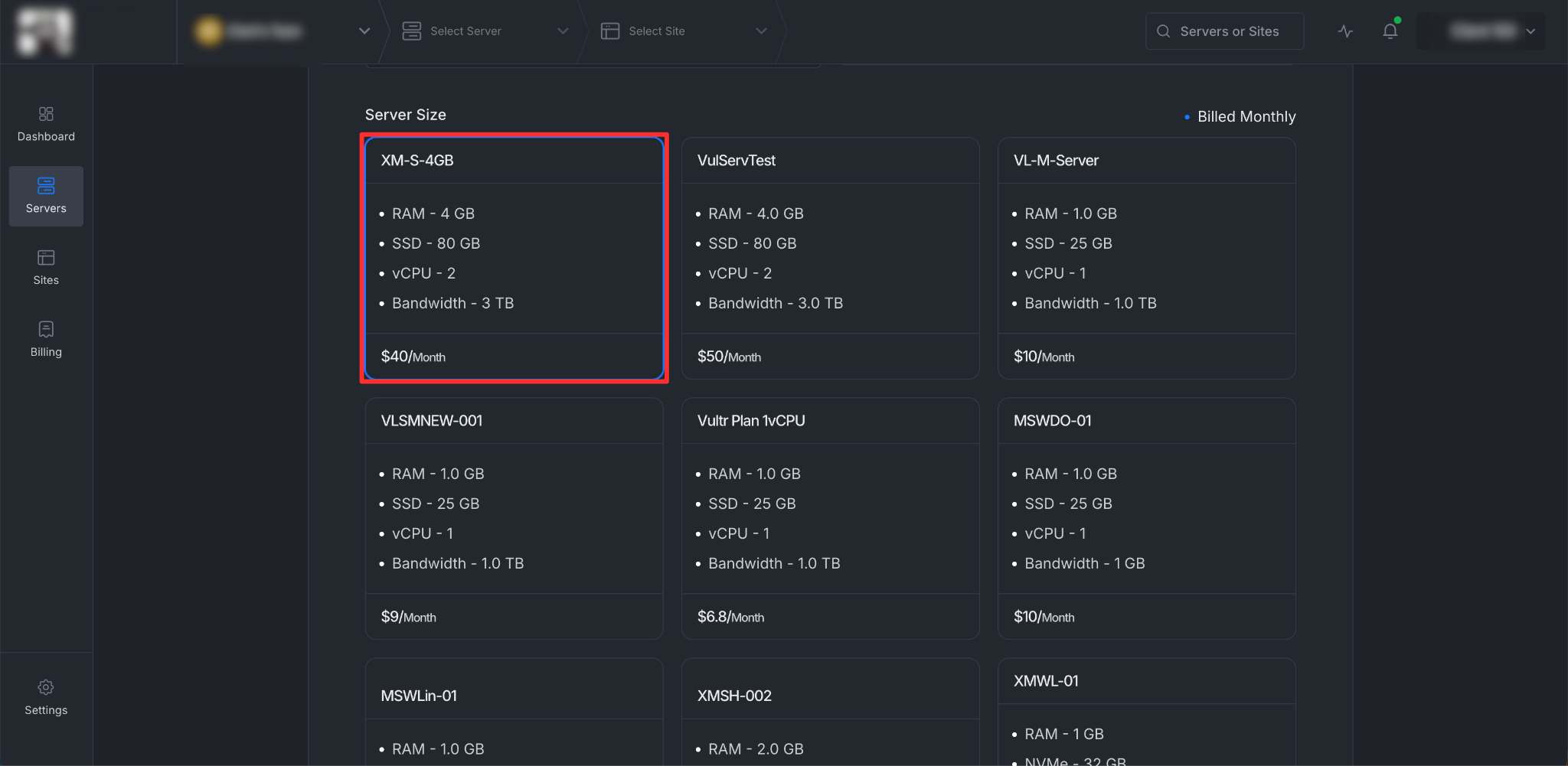Click the server stack icon in breadcrumb
Screen dimensions: 1568x766
pyautogui.click(x=412, y=31)
